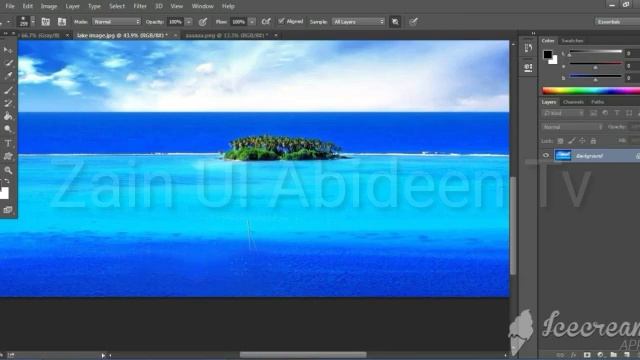640x360 pixels.
Task: Click the blue B color slider
Action: 596,77
